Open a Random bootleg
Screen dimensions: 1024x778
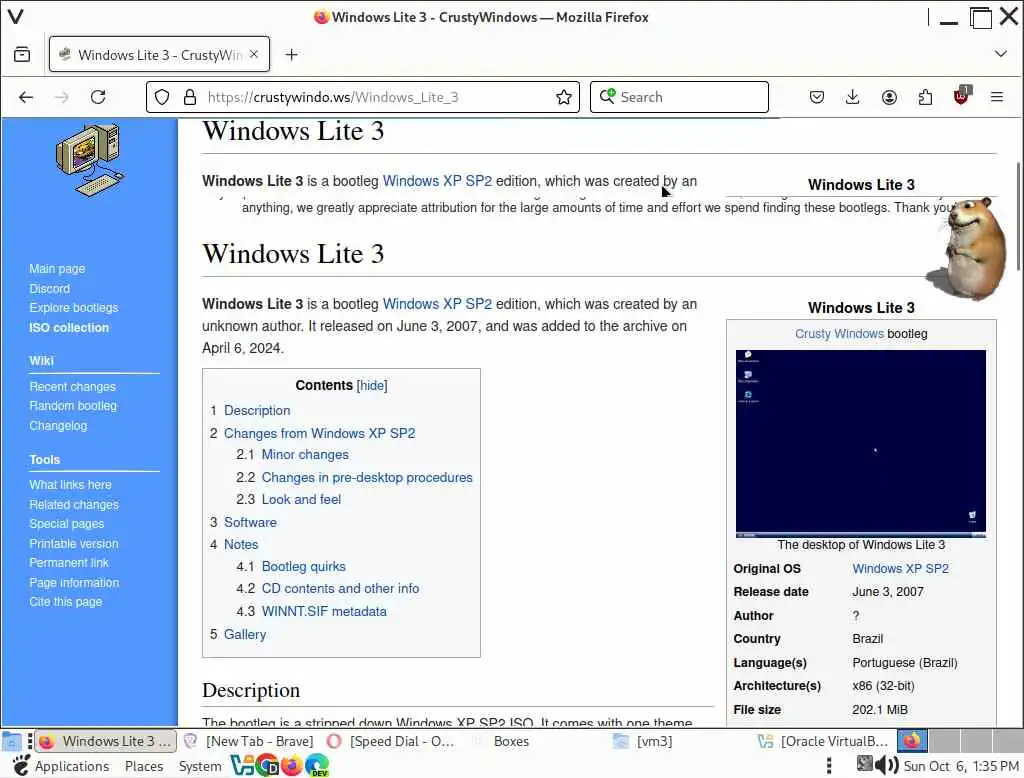[x=72, y=406]
